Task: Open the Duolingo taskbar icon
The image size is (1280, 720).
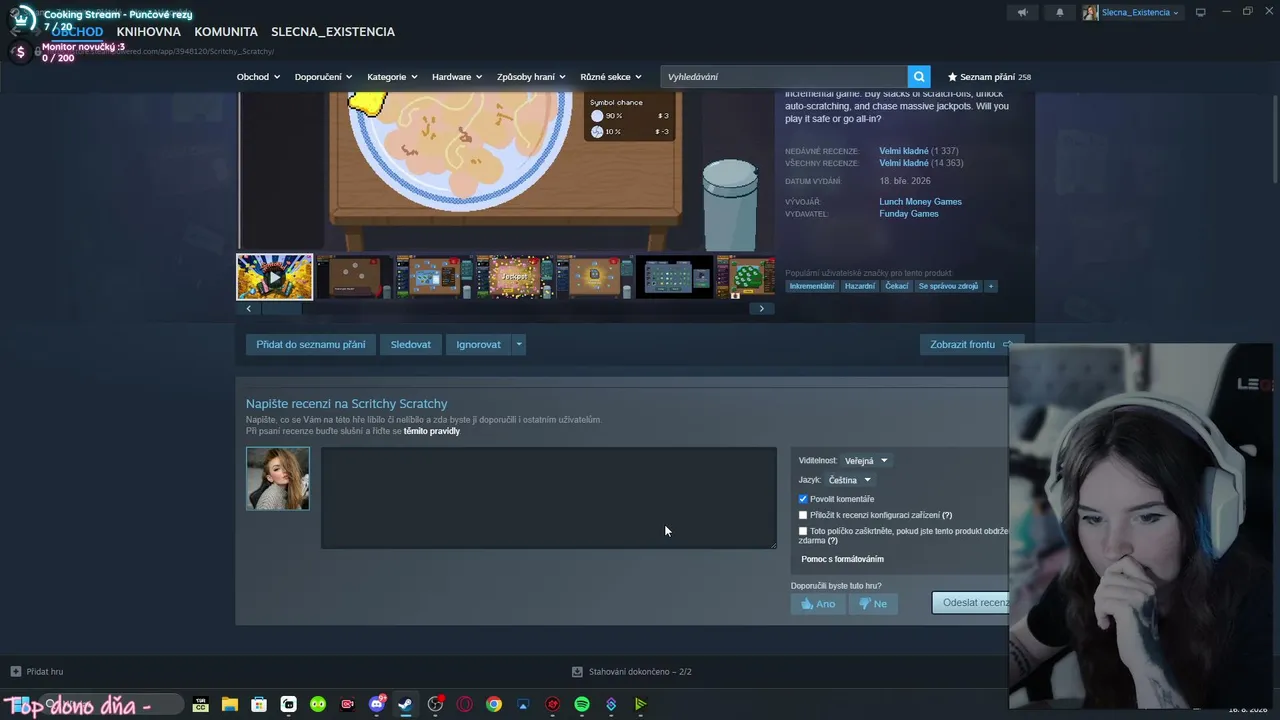Action: tap(318, 704)
